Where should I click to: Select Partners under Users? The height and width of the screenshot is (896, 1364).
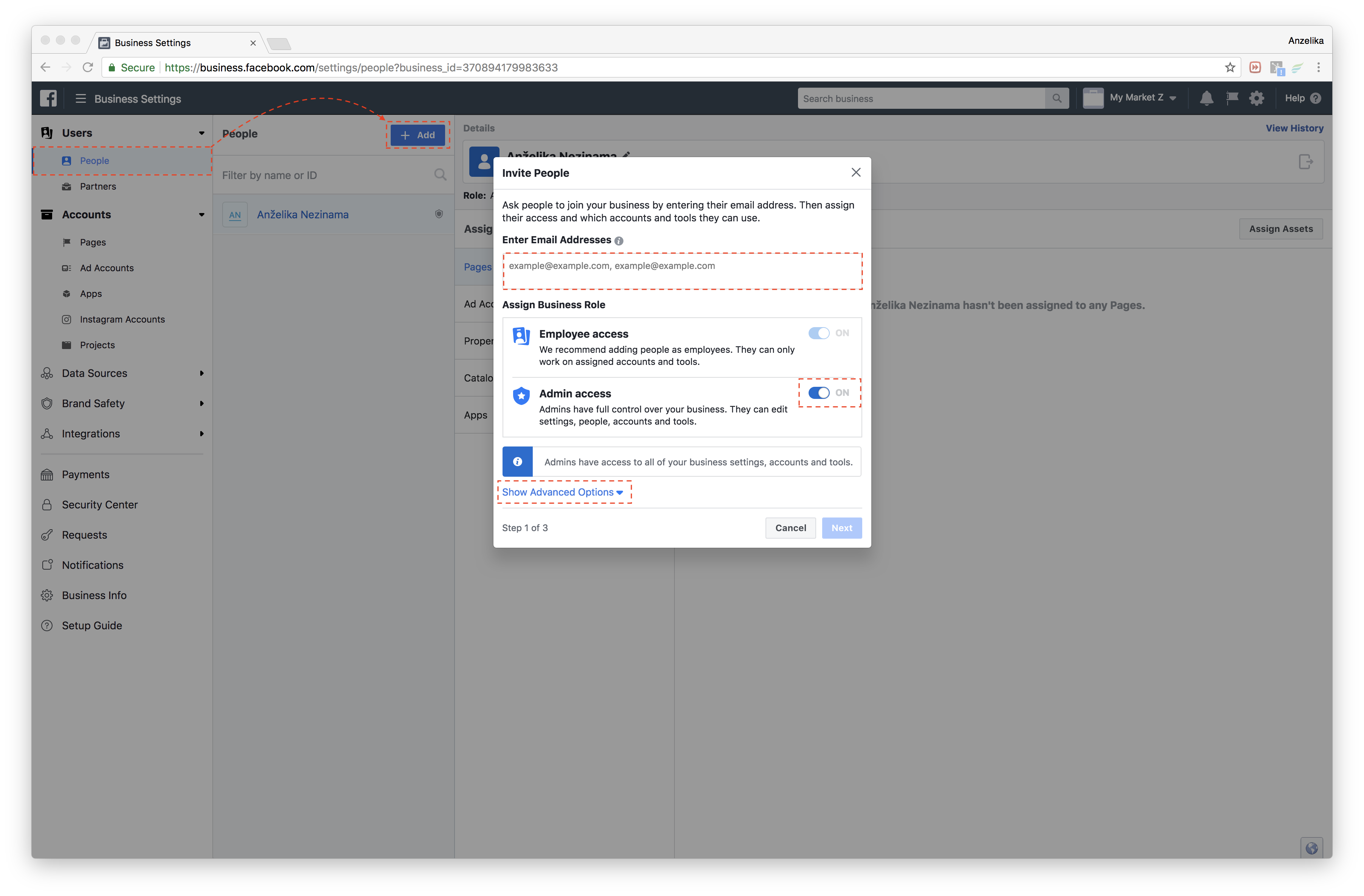click(x=98, y=186)
